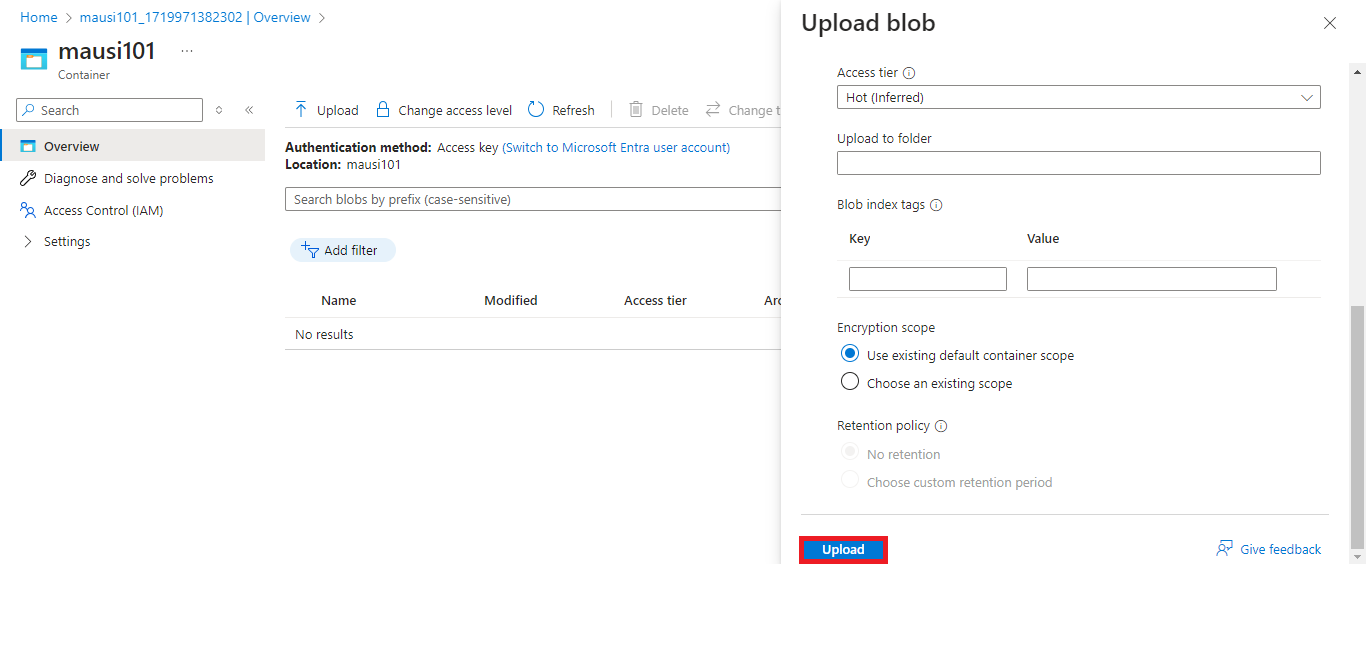Collapse the left sidebar menu
Screen dimensions: 1366x668
click(x=249, y=110)
